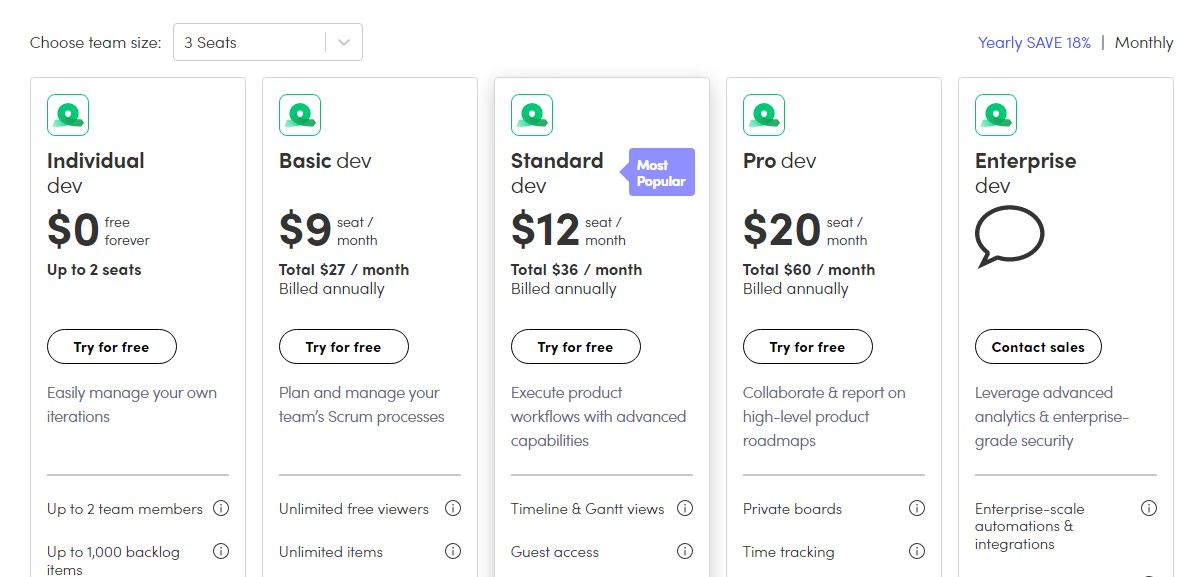The width and height of the screenshot is (1191, 577).
Task: Switch billing to Monthly
Action: pos(1144,43)
